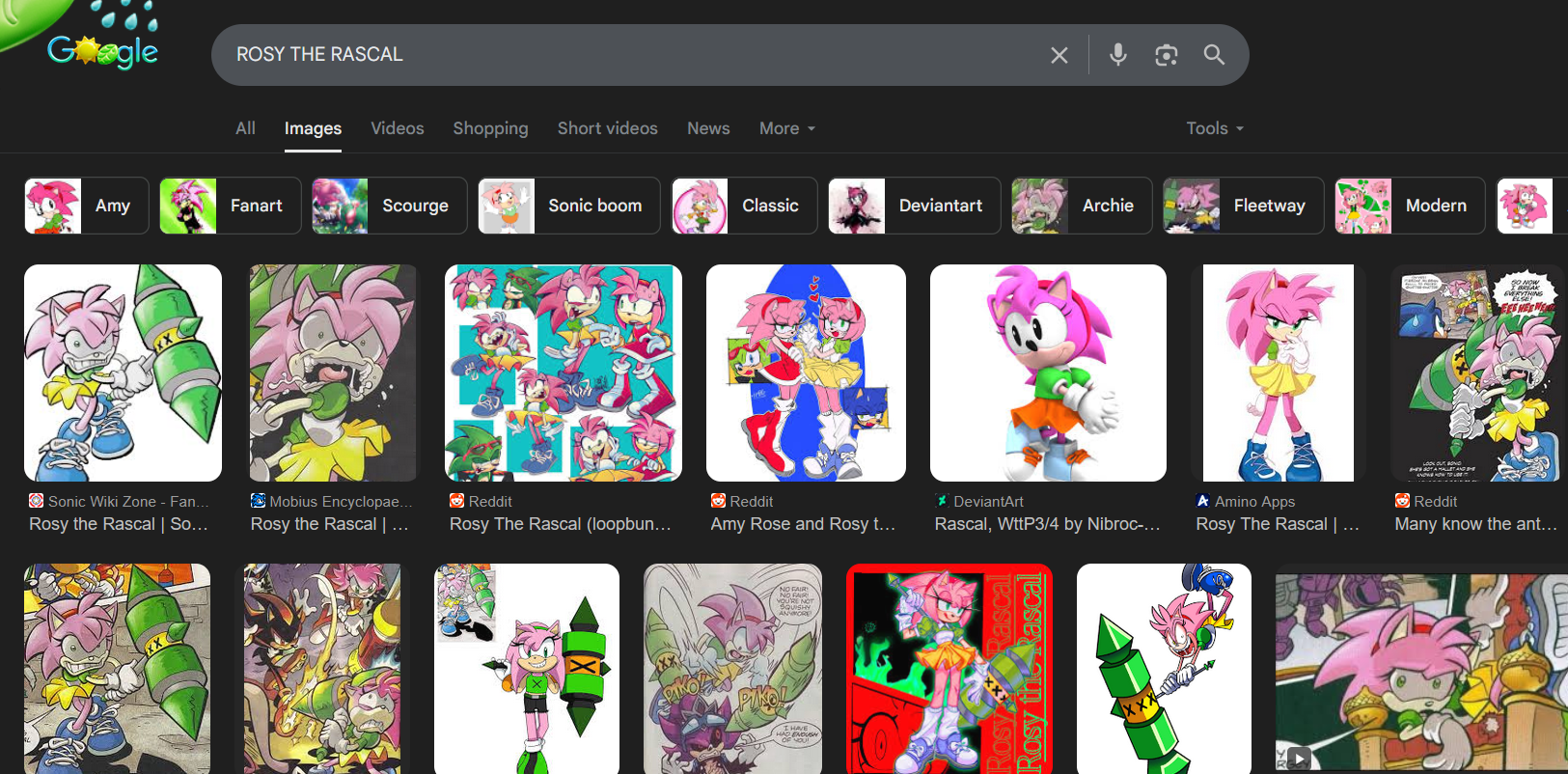Viewport: 1568px width, 774px height.
Task: Open the Amino Apps source link
Action: click(x=1246, y=502)
